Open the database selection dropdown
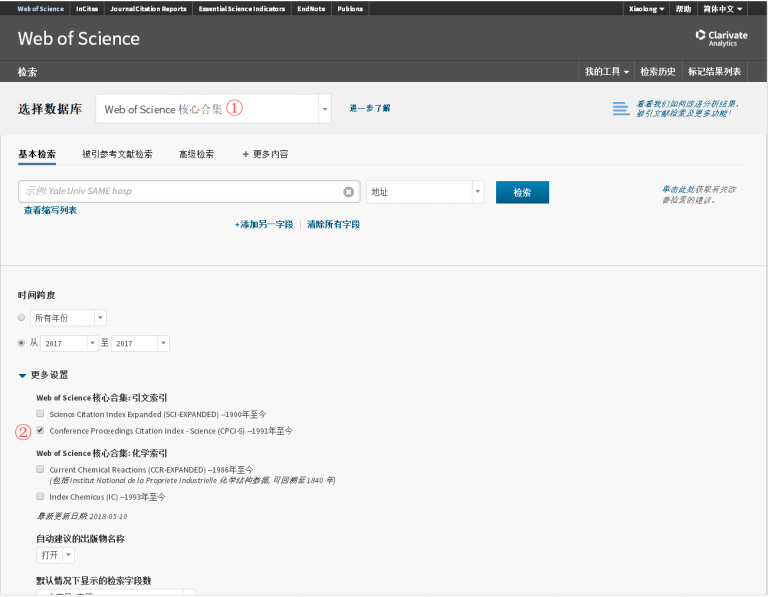Screen dimensions: 768x597 point(324,109)
